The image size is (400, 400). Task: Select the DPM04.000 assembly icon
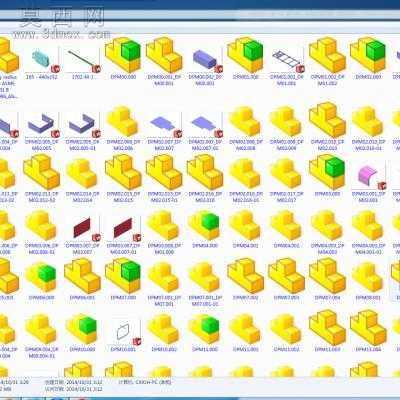coord(205,225)
